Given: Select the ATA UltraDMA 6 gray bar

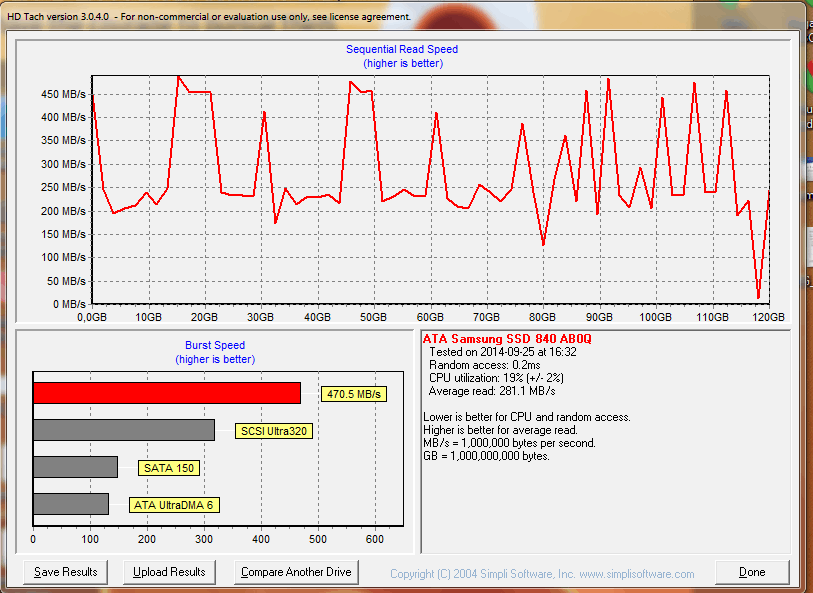Looking at the screenshot, I should coord(71,504).
